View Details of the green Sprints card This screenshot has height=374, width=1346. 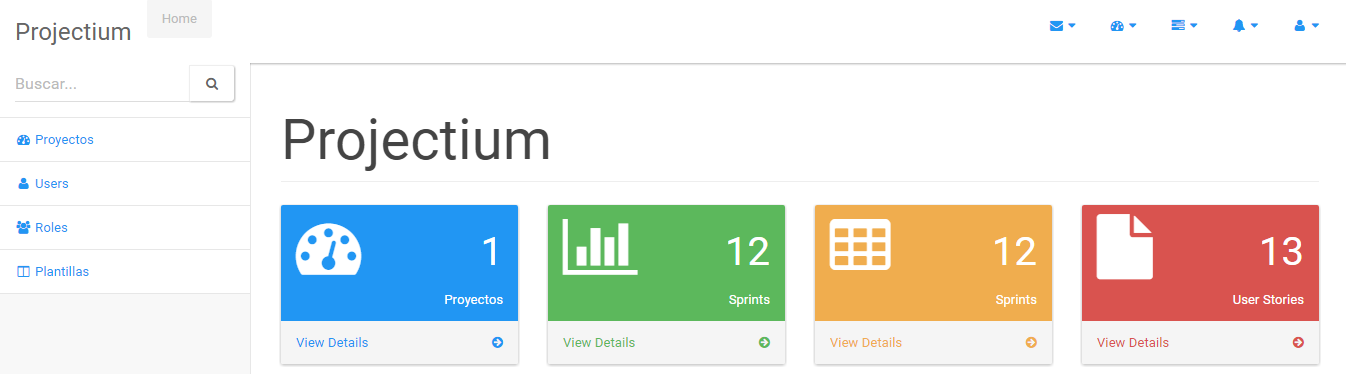click(599, 343)
